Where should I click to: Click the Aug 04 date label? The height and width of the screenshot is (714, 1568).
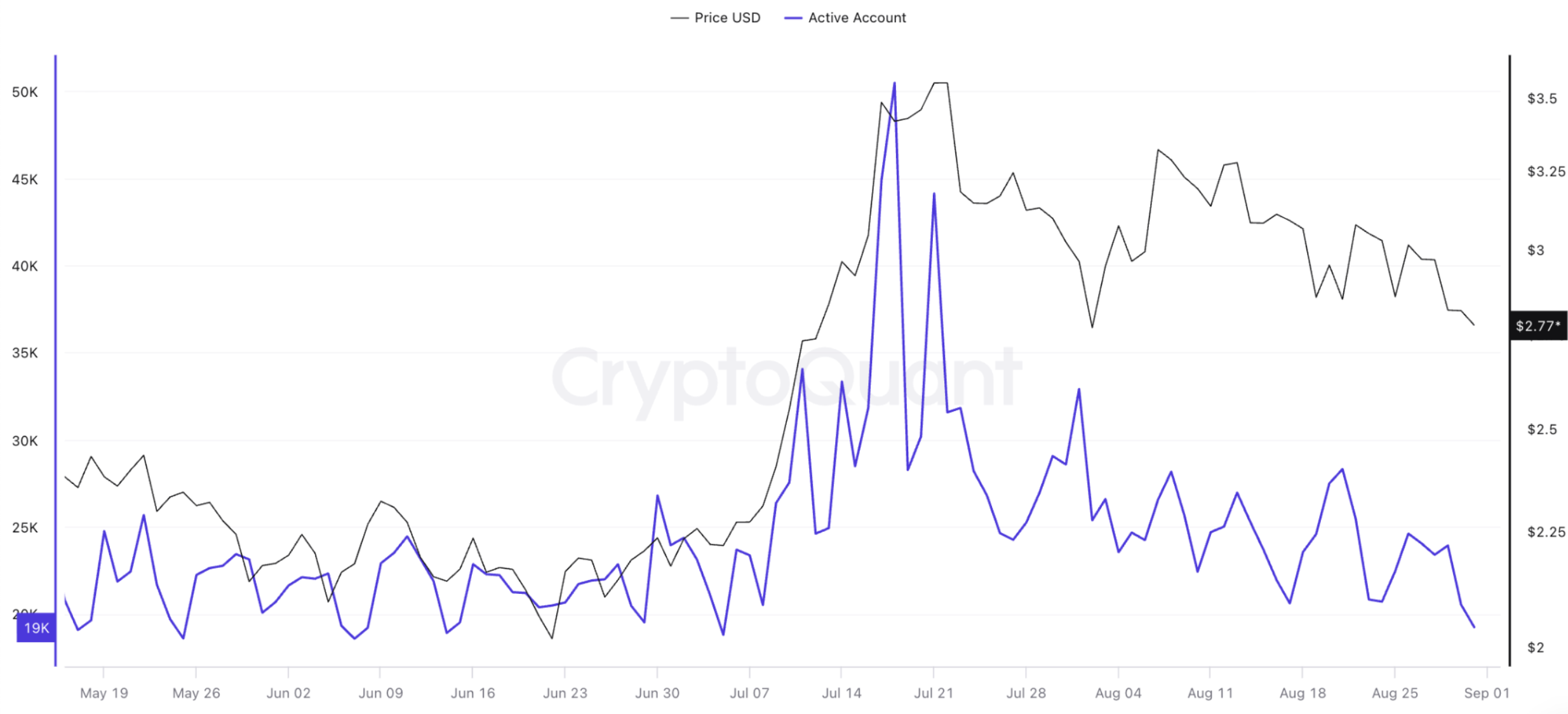pos(1118,692)
